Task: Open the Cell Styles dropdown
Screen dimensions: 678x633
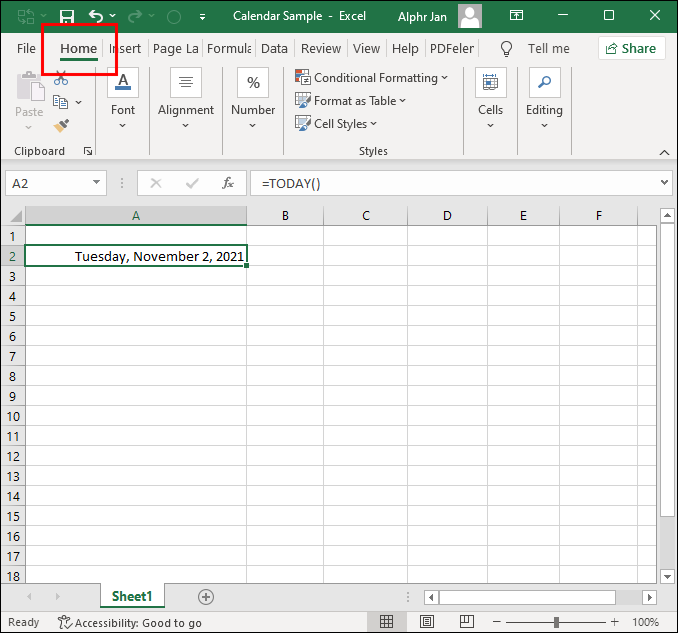Action: (x=337, y=124)
